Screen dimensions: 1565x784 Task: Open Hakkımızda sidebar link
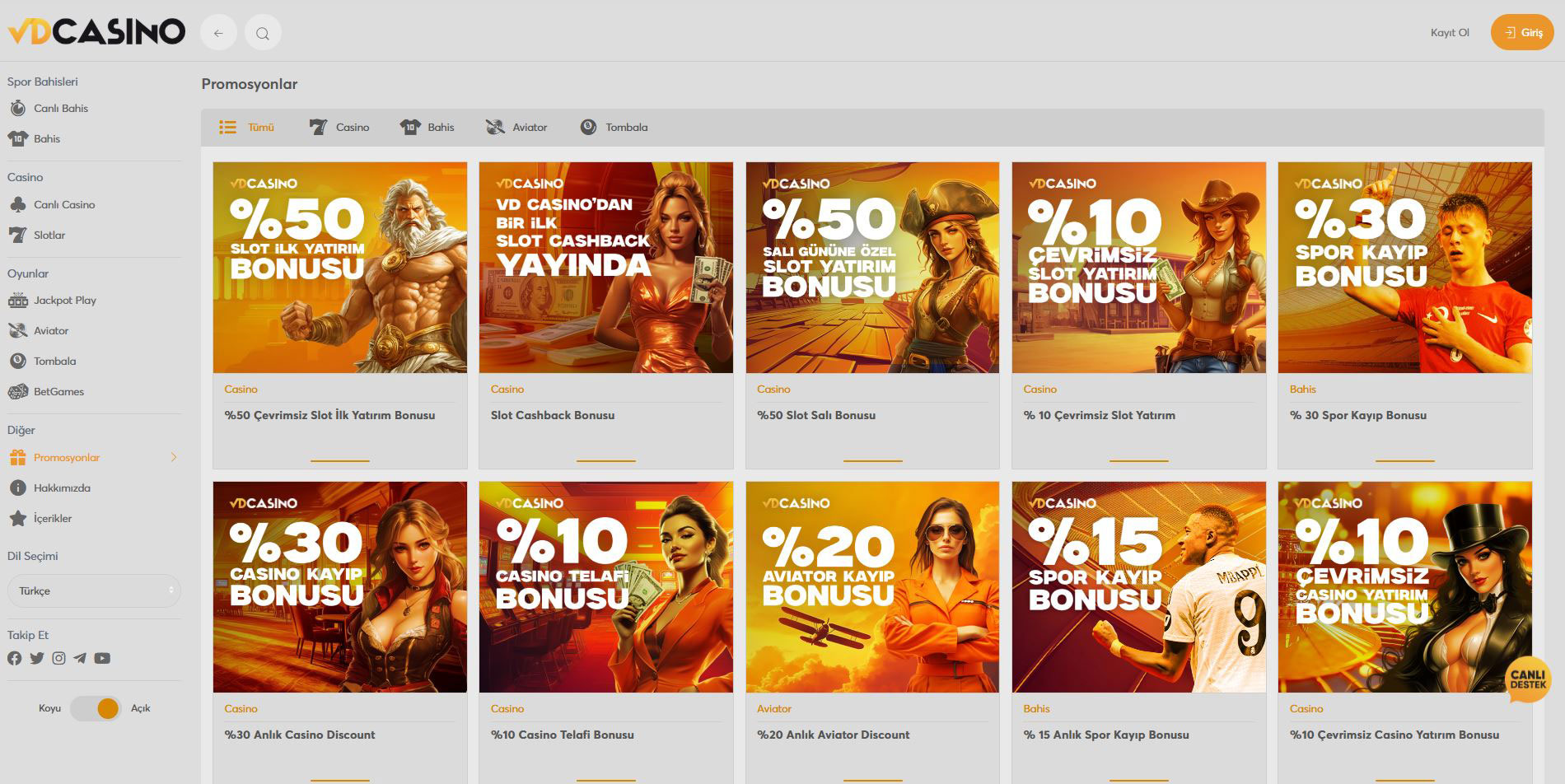click(62, 488)
